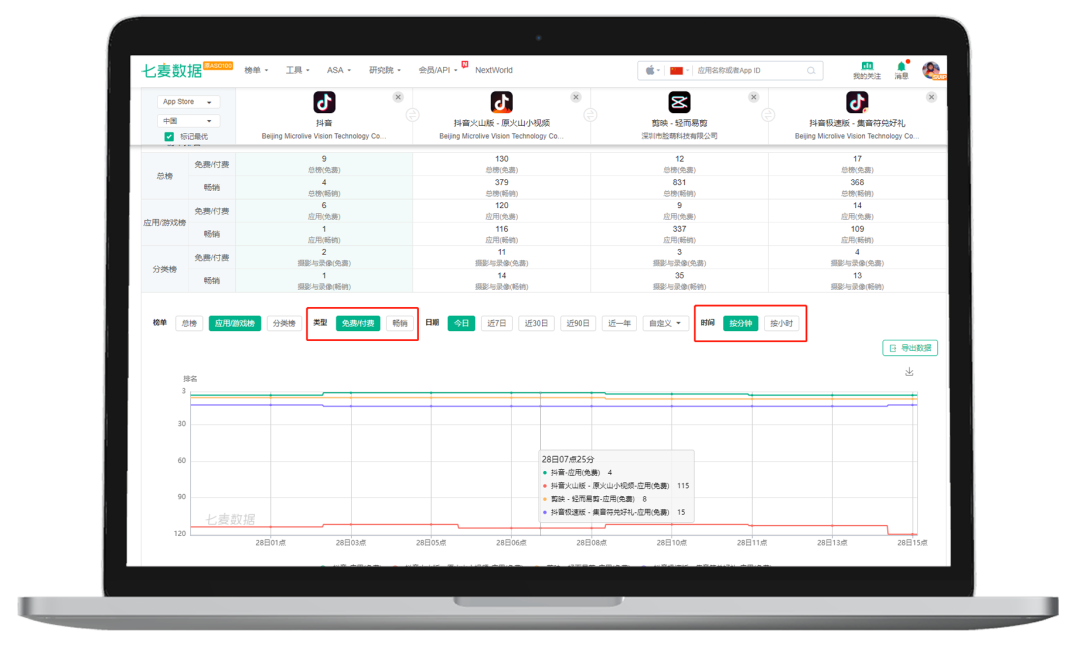
Task: Remove 抖音极速版 from the comparison
Action: (931, 97)
